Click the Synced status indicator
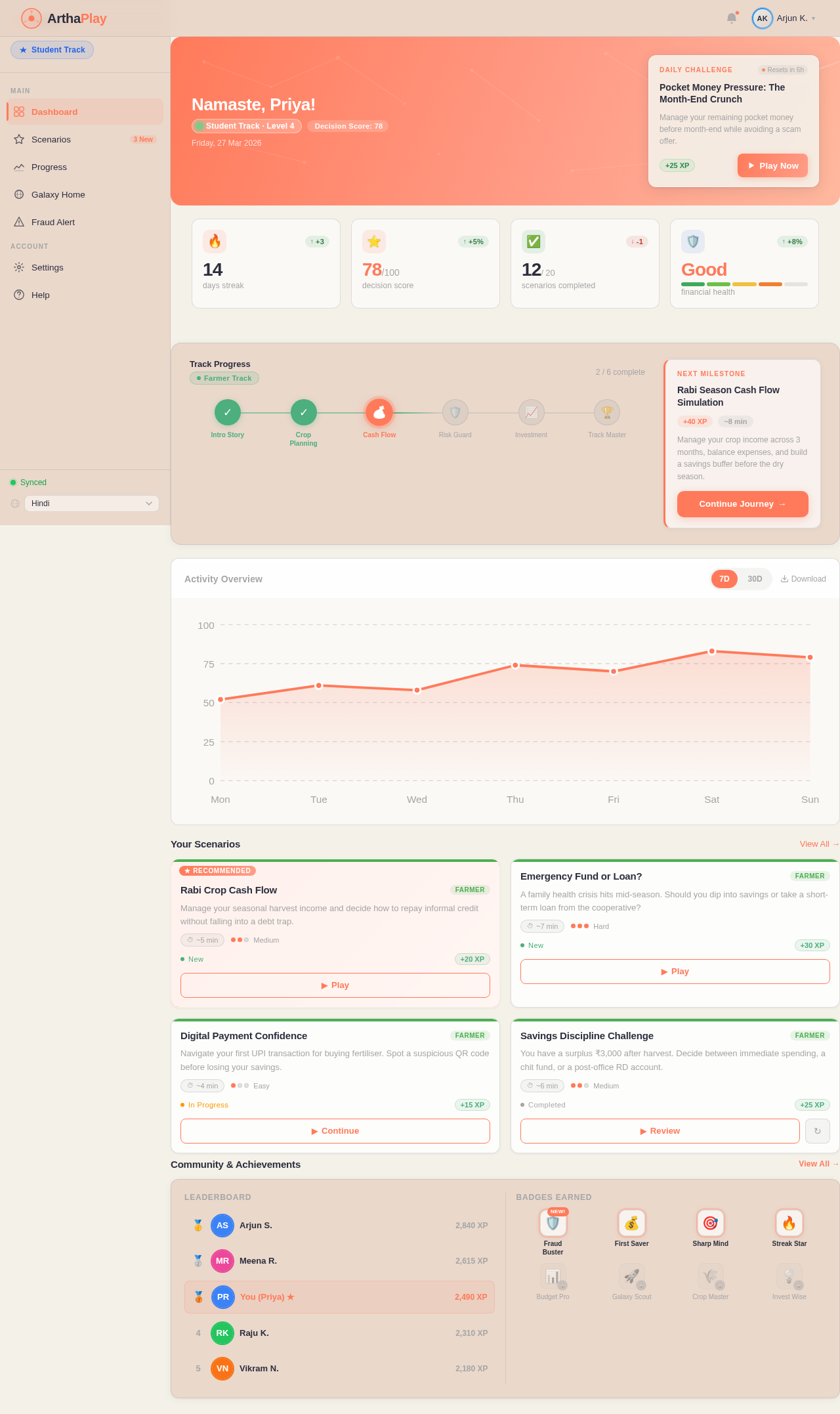Screen dimensions: 840x1414 28,482
